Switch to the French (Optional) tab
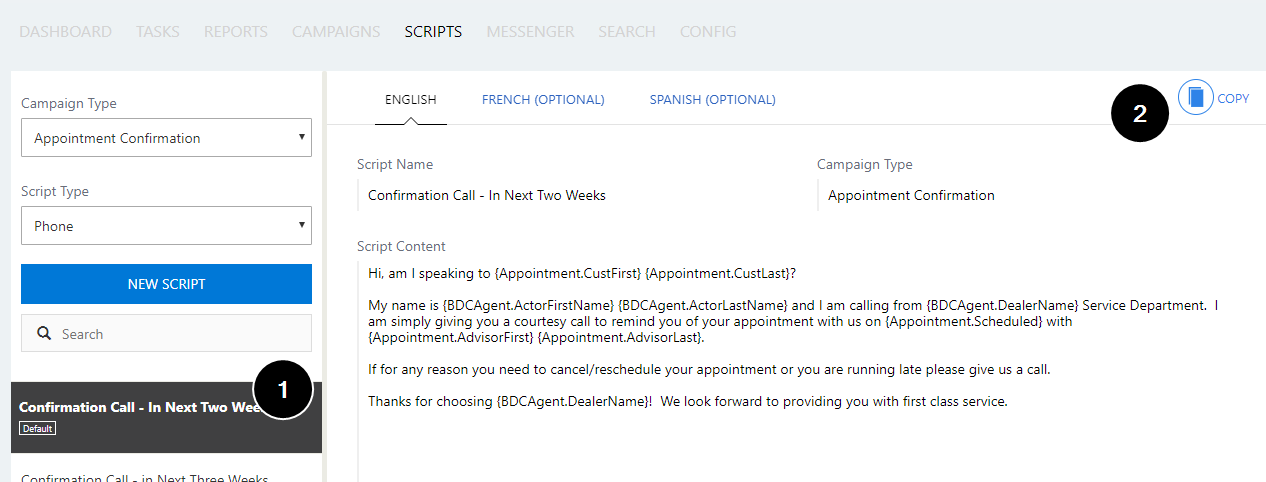This screenshot has width=1266, height=482. click(543, 100)
